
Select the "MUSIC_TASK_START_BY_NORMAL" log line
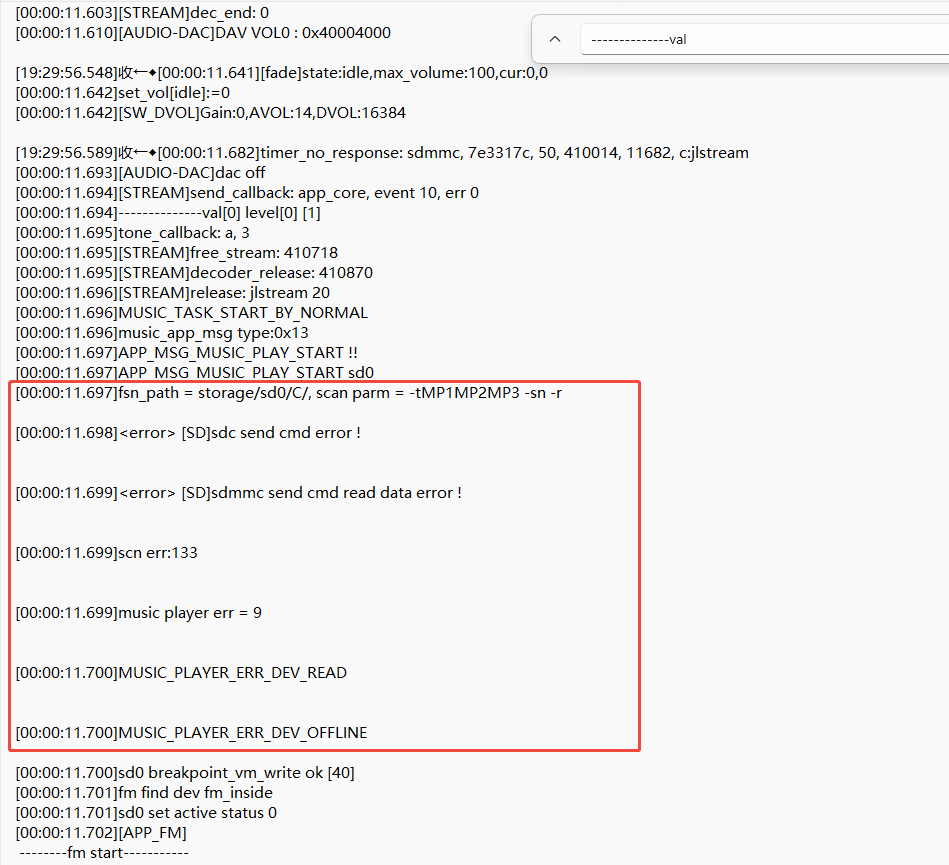(x=192, y=312)
